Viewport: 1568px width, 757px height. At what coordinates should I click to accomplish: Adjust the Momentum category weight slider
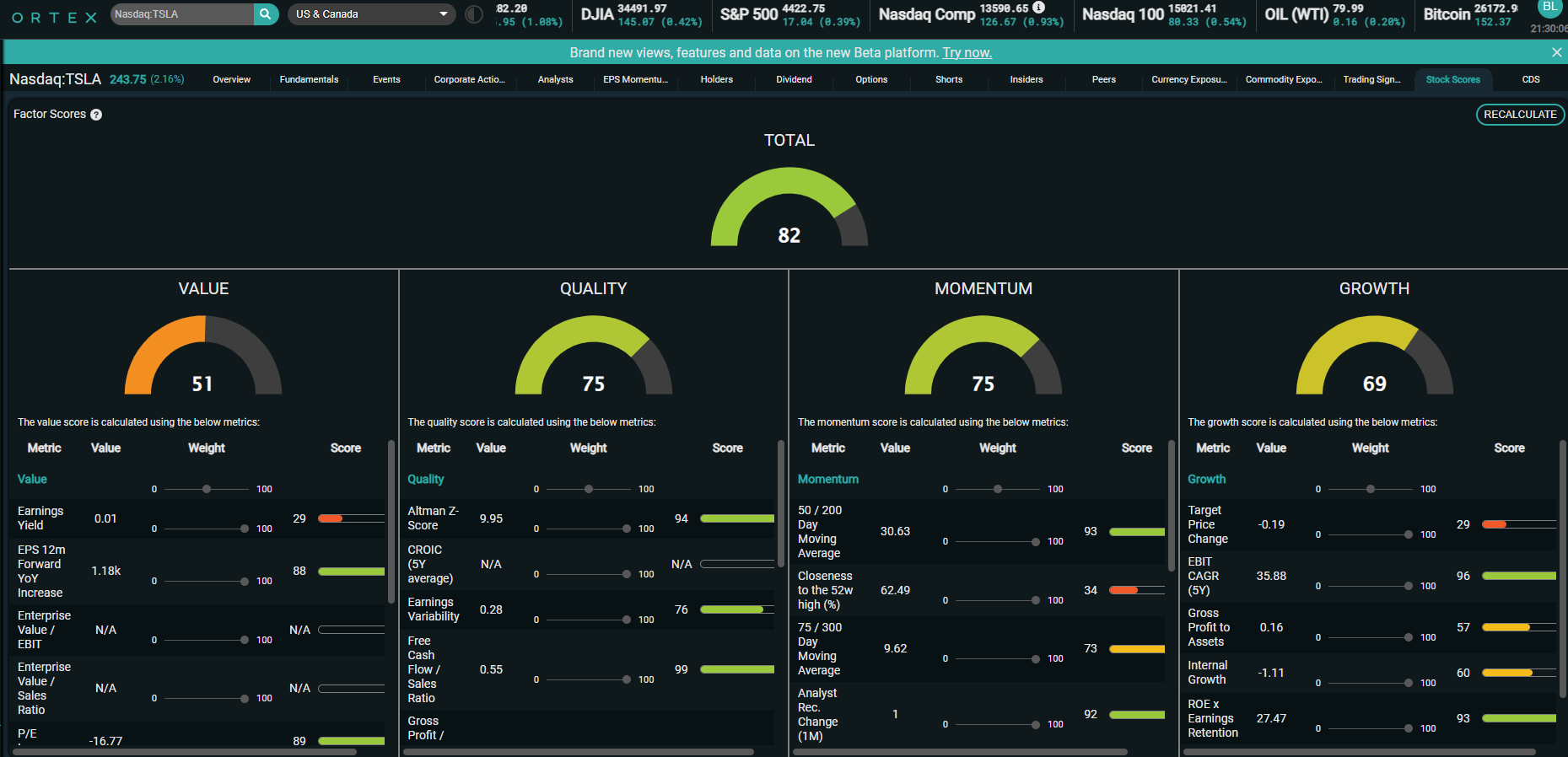[x=998, y=489]
